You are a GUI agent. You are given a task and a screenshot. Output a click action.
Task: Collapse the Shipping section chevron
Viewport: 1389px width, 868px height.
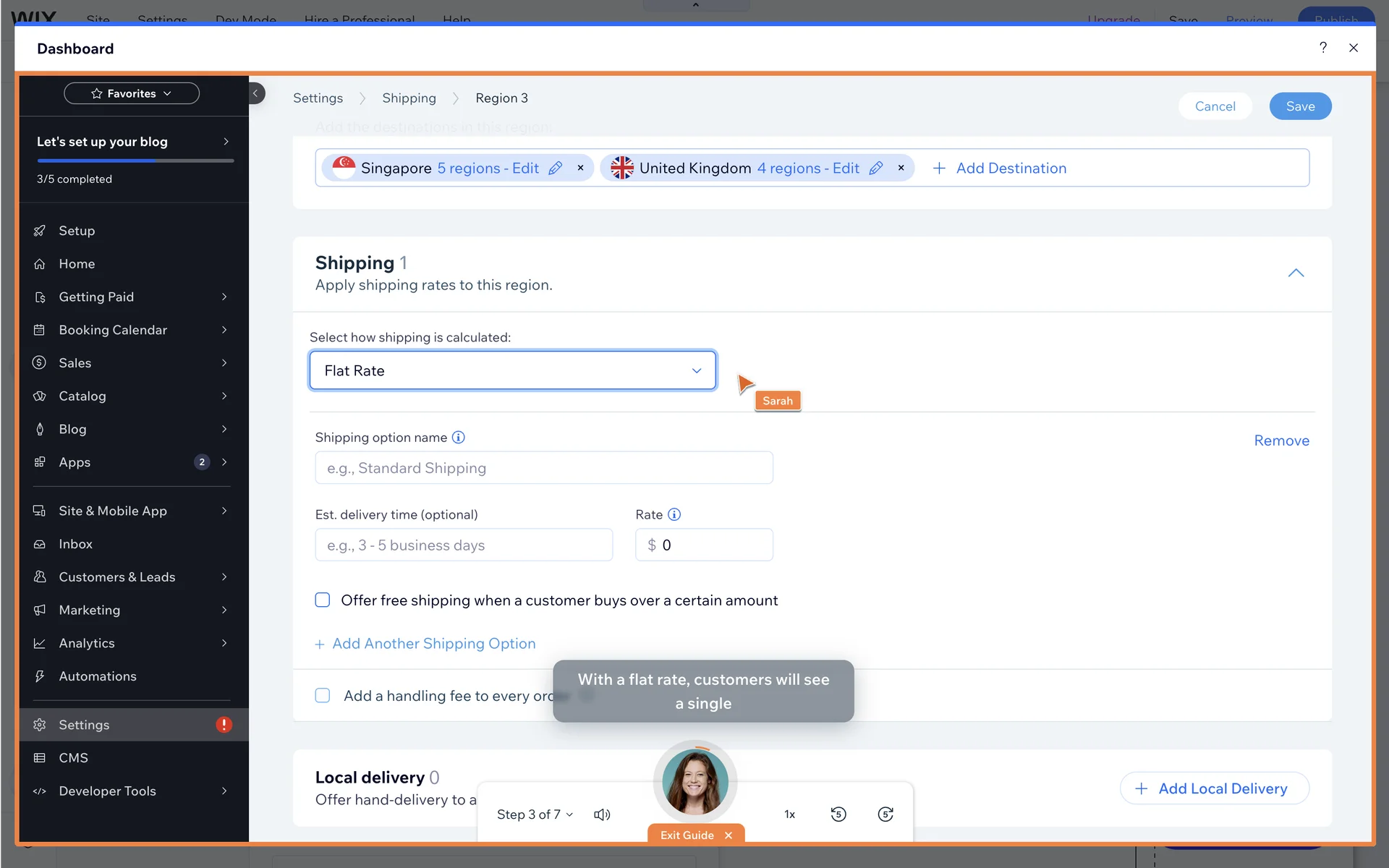tap(1296, 273)
